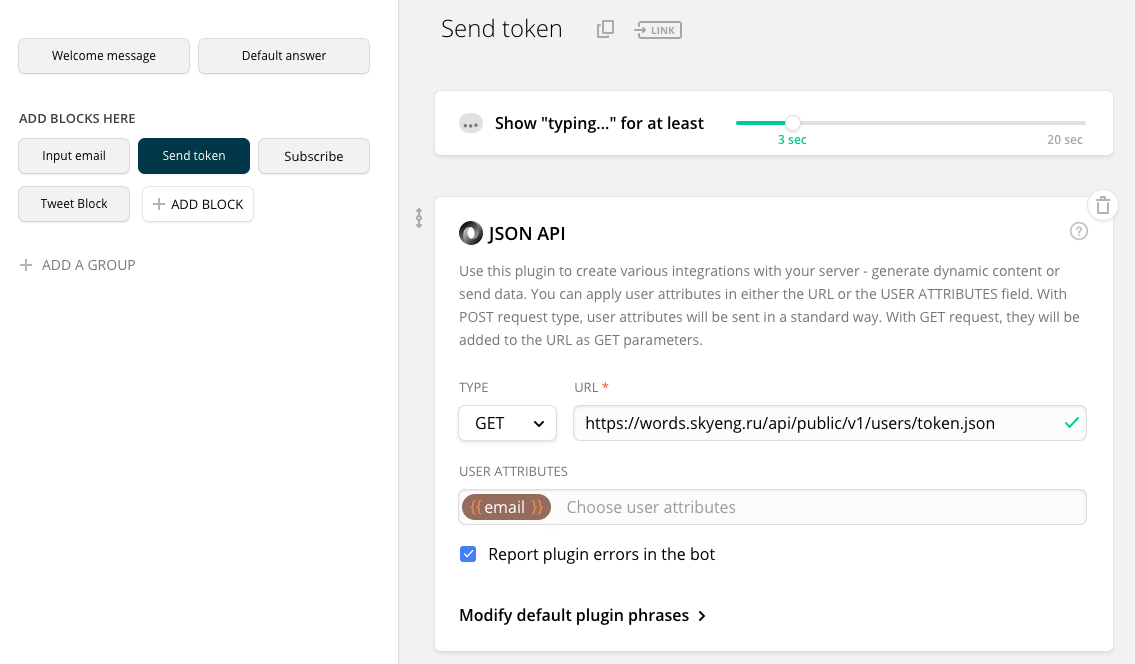Image resolution: width=1135 pixels, height=664 pixels.
Task: Click the ADD BLOCK button
Action: click(198, 204)
